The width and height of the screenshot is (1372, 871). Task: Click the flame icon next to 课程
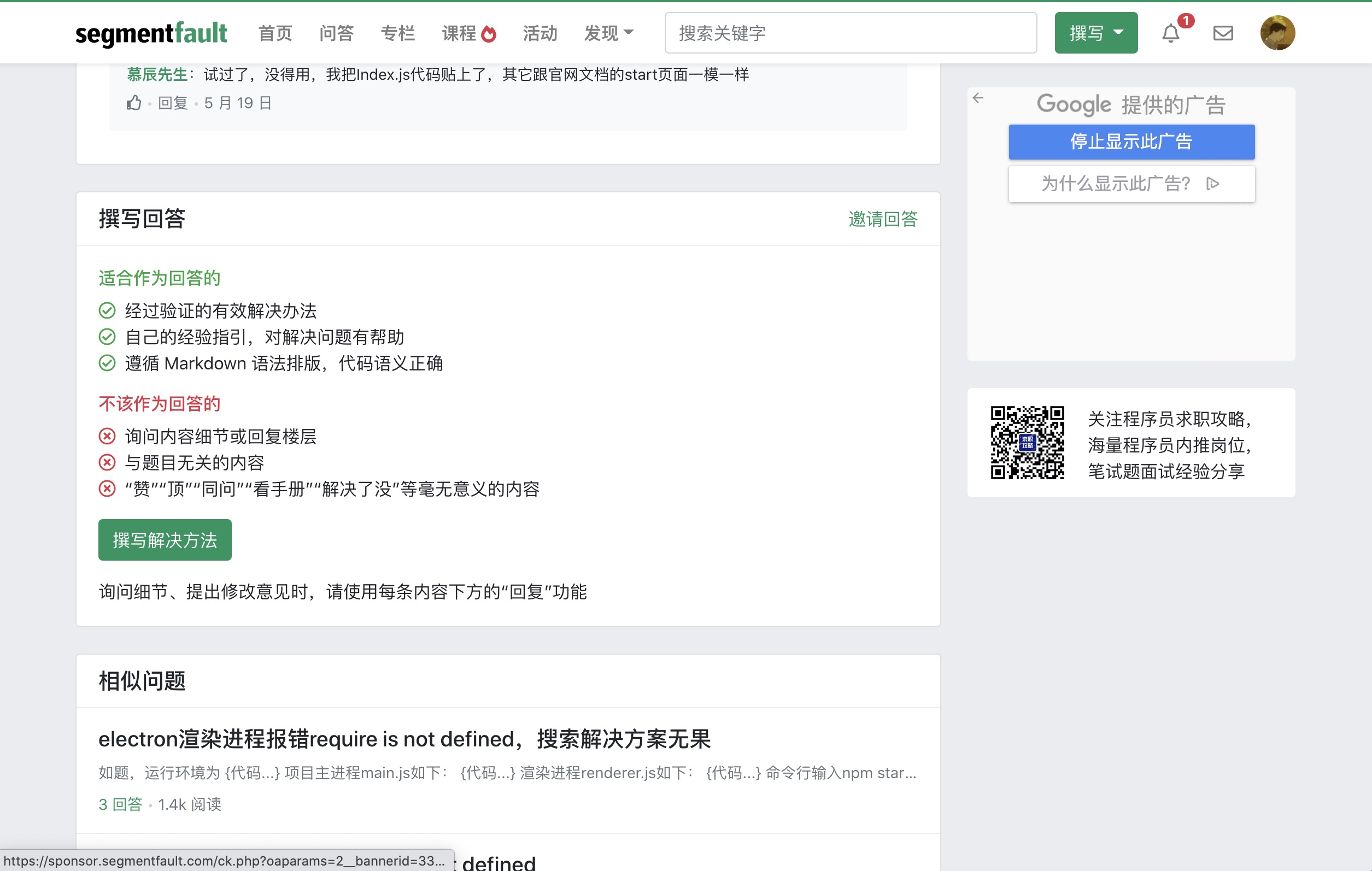pyautogui.click(x=489, y=34)
